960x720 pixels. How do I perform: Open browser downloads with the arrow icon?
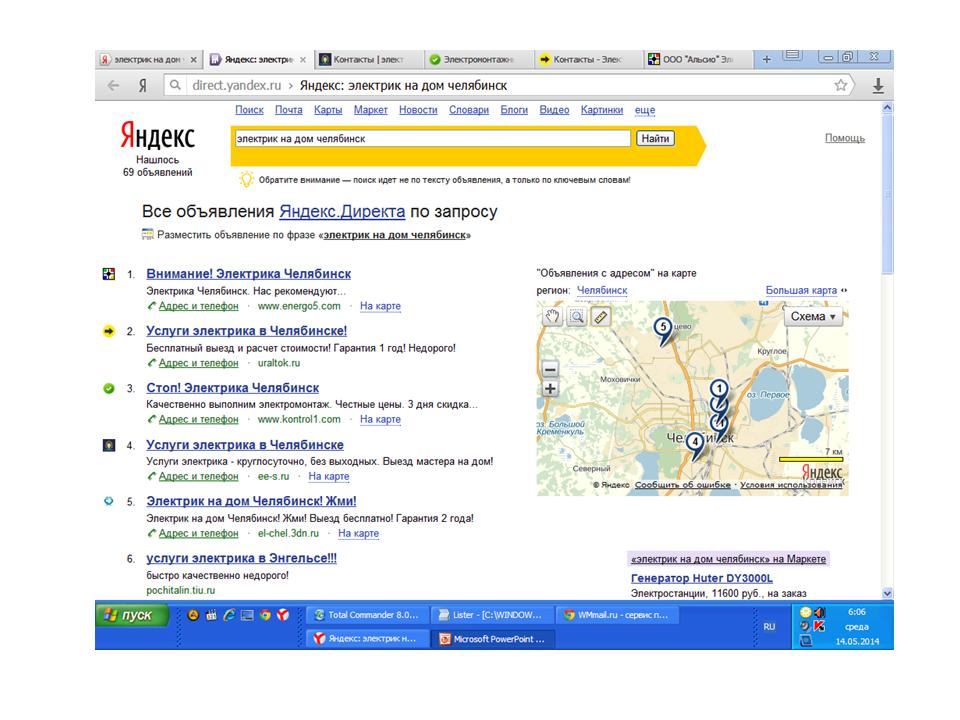coord(878,86)
